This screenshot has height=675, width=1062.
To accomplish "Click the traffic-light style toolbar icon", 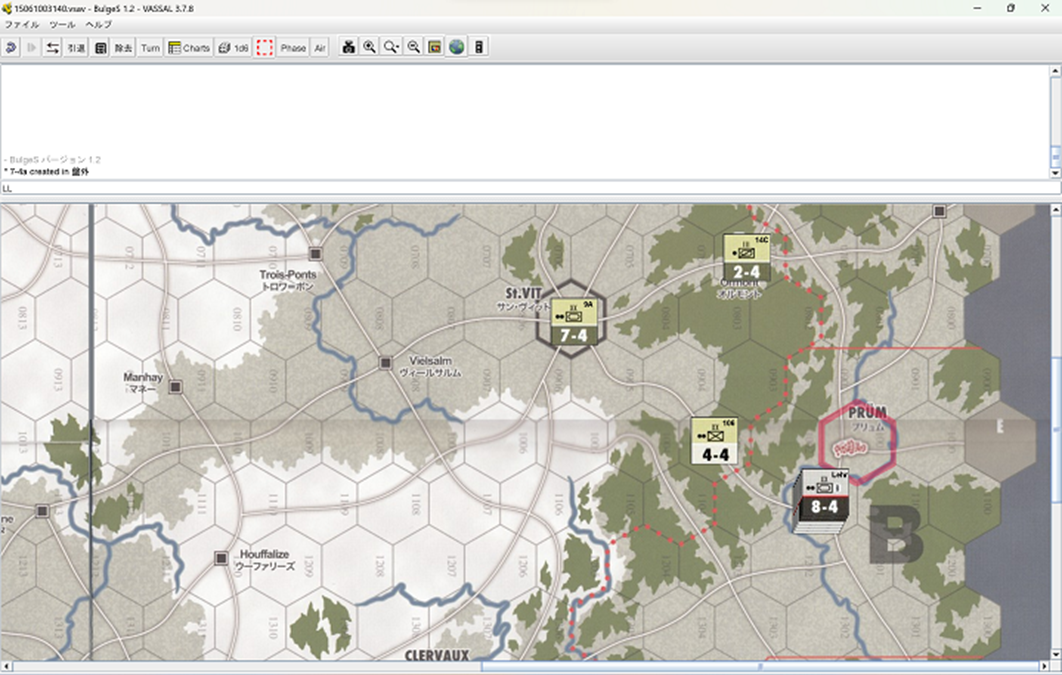I will point(479,47).
